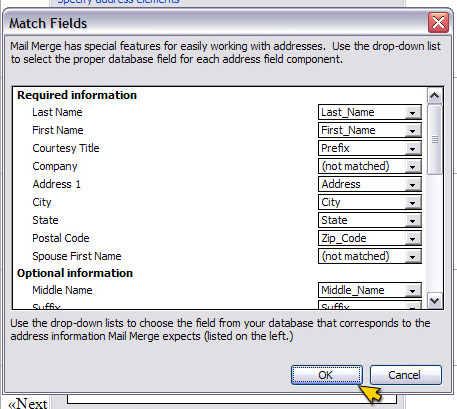Click the OK button
The image size is (457, 409).
(327, 375)
